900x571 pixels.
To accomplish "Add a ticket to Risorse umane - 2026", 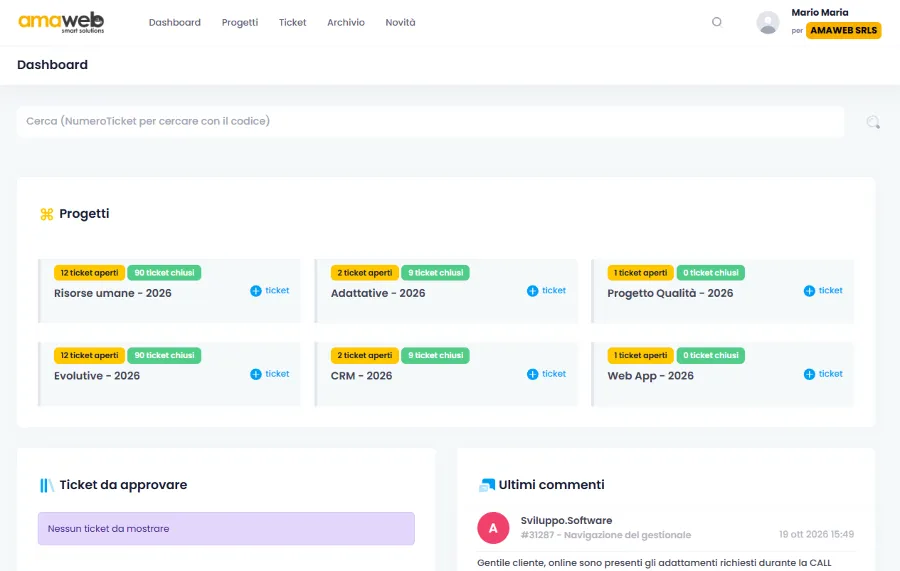I will pos(270,290).
